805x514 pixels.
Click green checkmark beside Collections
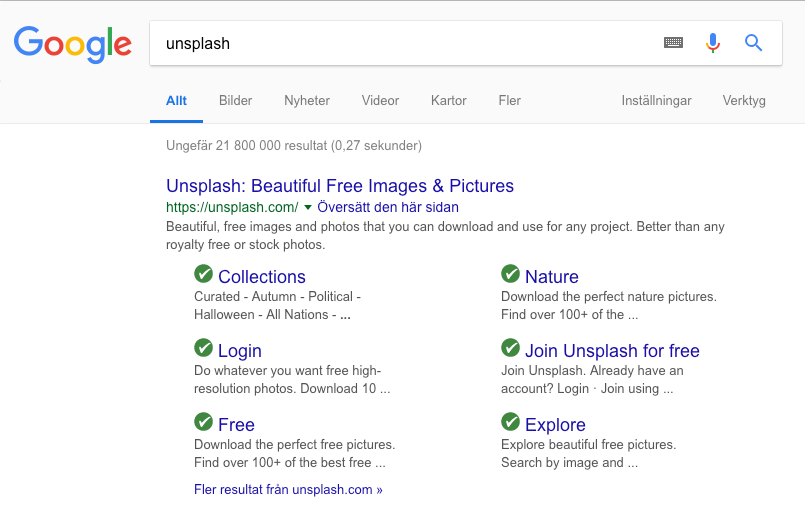click(x=203, y=274)
